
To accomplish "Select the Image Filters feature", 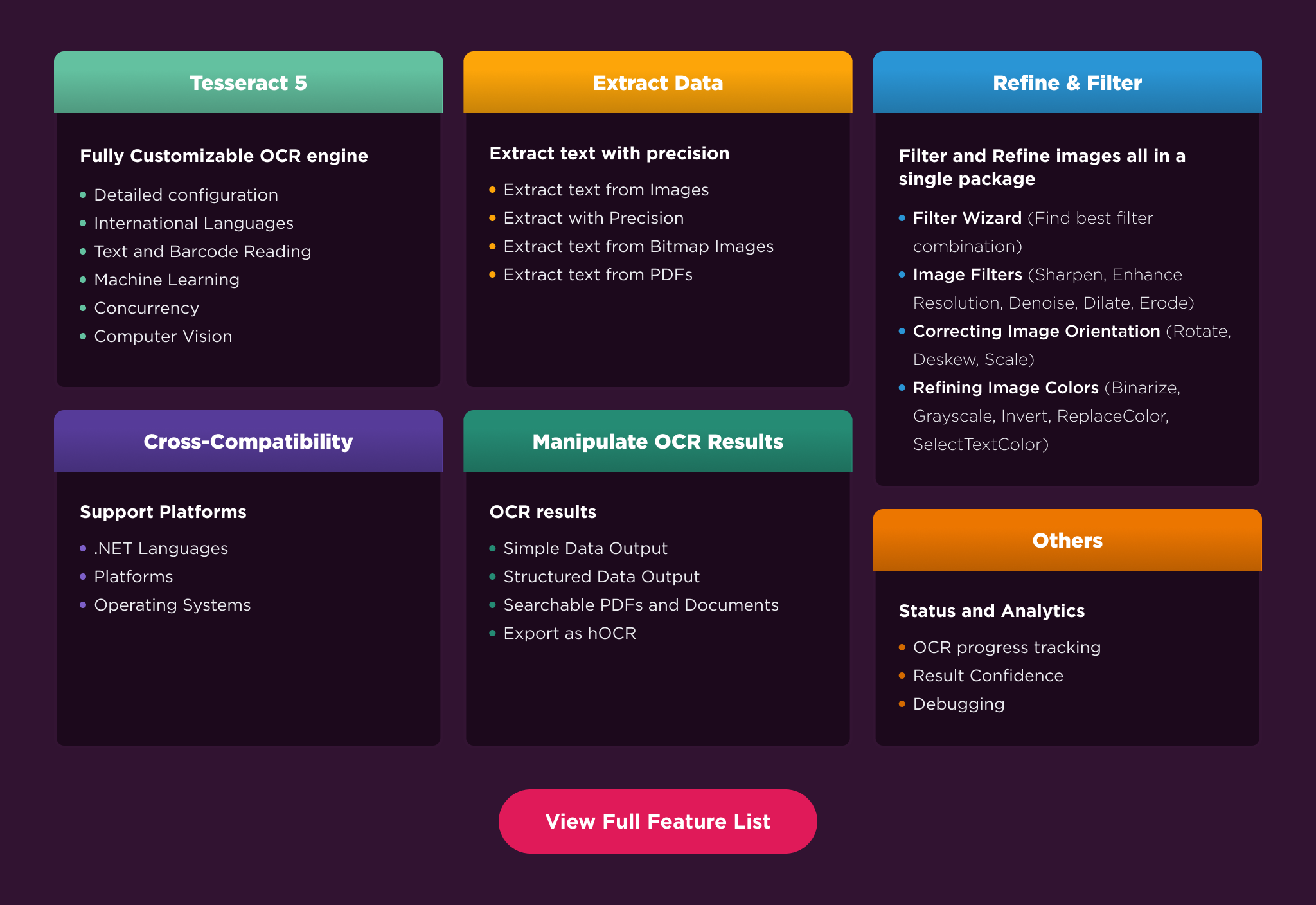I will pos(967,274).
